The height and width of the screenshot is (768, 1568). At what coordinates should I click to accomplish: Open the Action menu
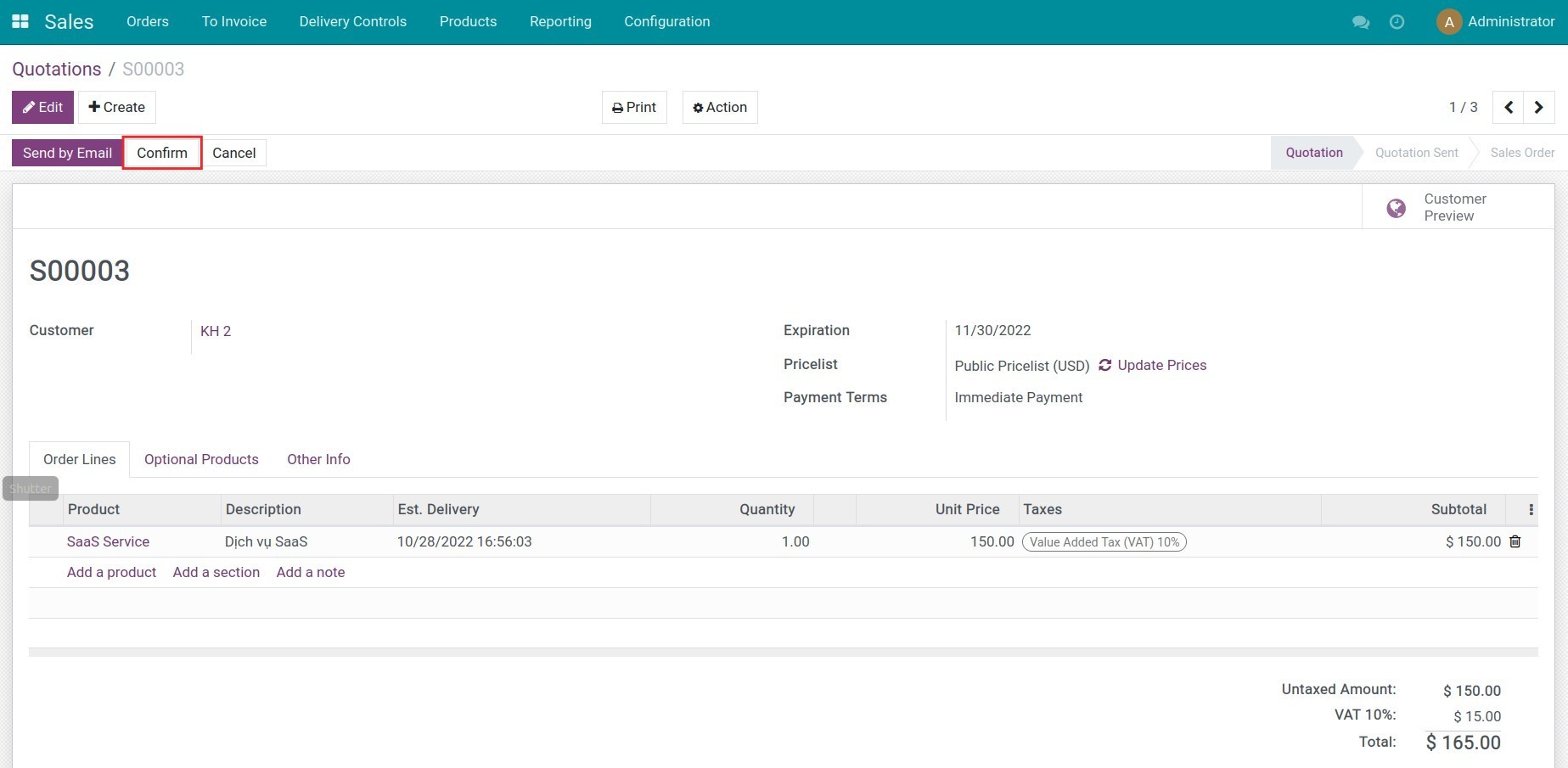pos(719,107)
